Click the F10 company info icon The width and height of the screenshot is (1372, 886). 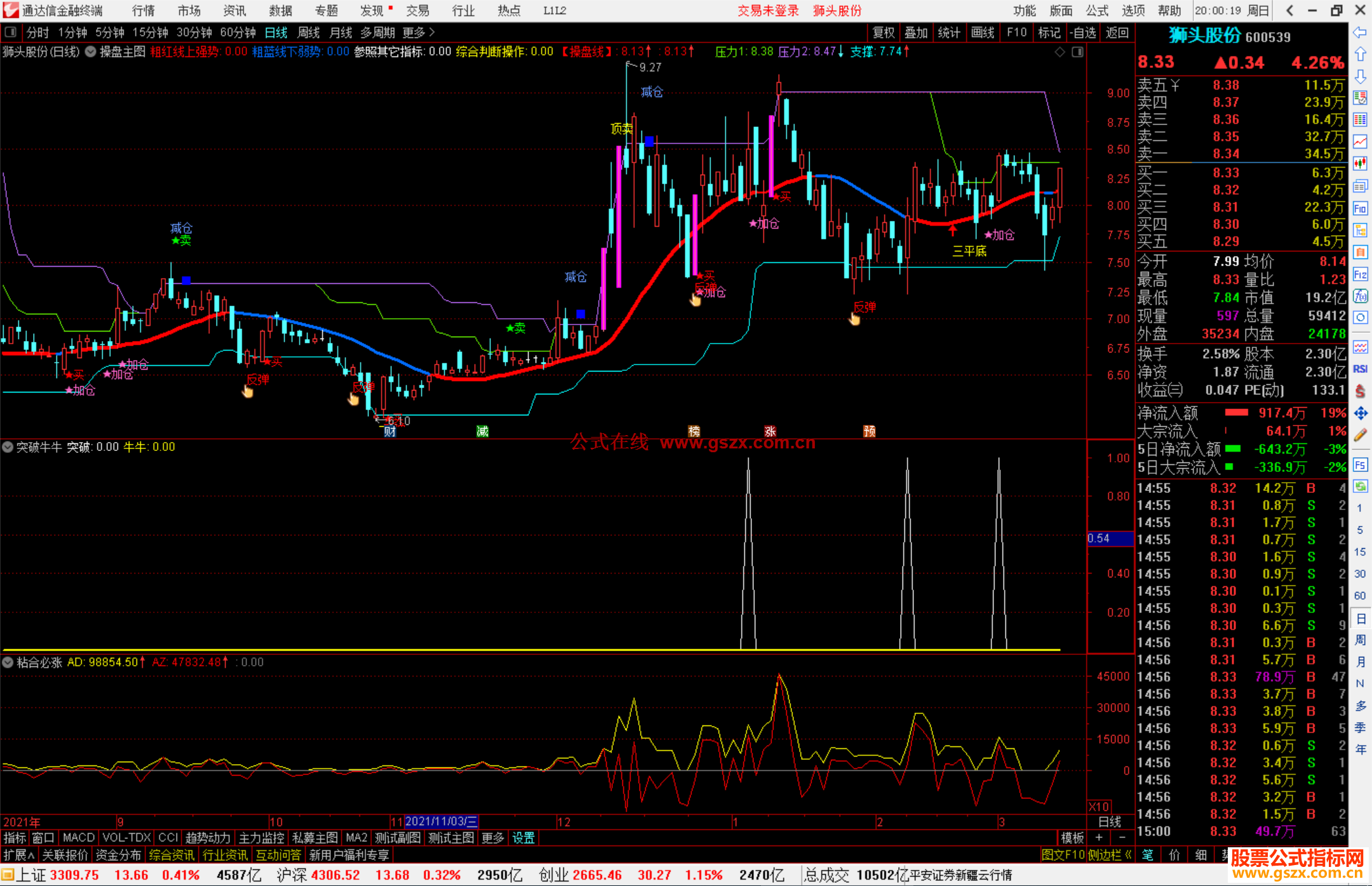[x=1360, y=208]
